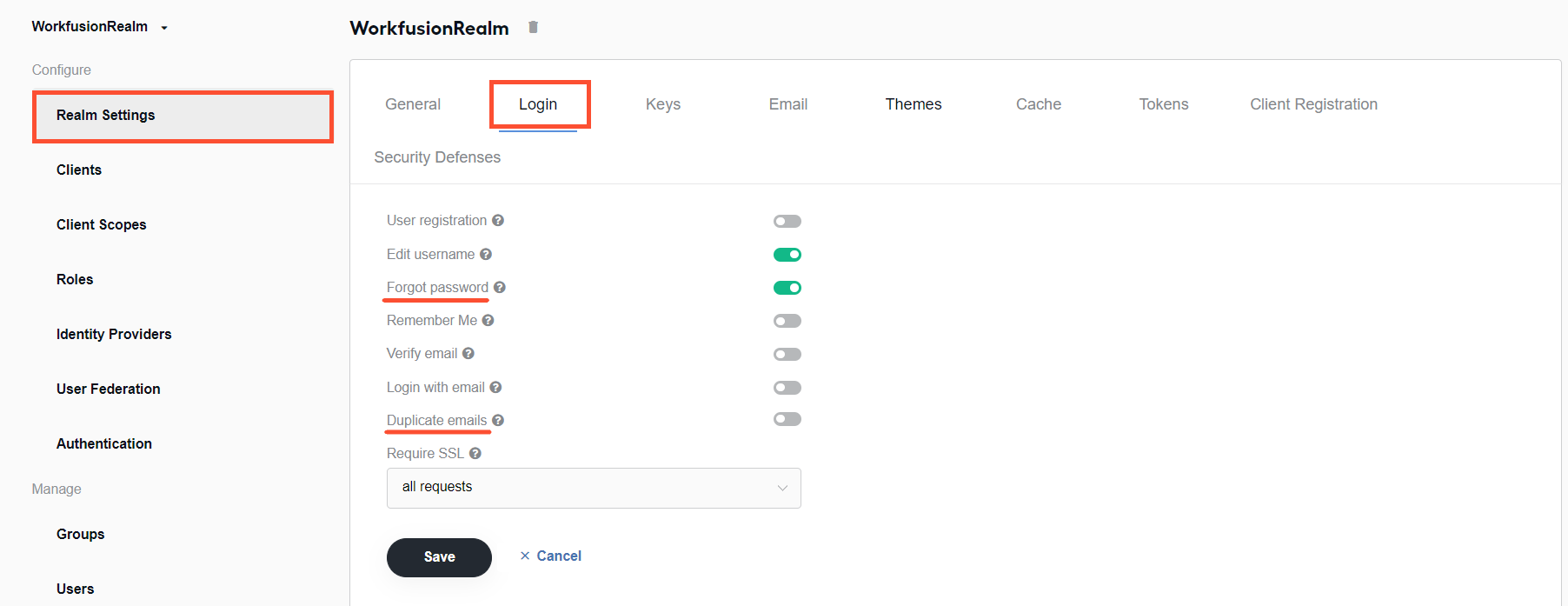Toggle the Duplicate emails switch
This screenshot has width=1568, height=606.
coord(787,419)
